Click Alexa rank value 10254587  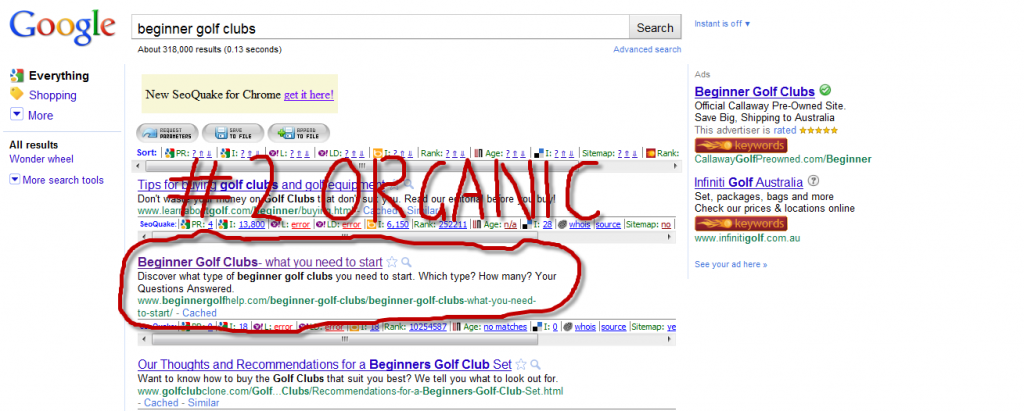[x=428, y=327]
